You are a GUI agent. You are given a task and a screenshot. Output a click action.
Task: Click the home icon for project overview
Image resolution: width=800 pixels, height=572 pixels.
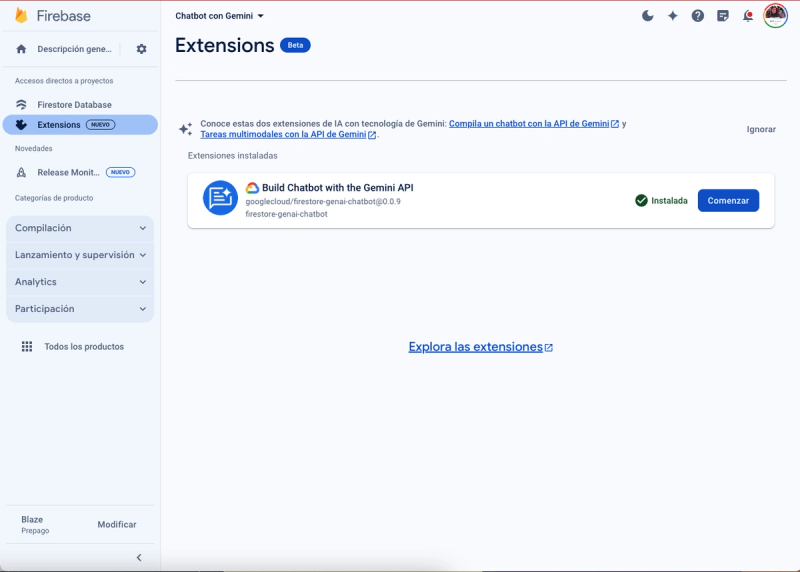click(21, 49)
